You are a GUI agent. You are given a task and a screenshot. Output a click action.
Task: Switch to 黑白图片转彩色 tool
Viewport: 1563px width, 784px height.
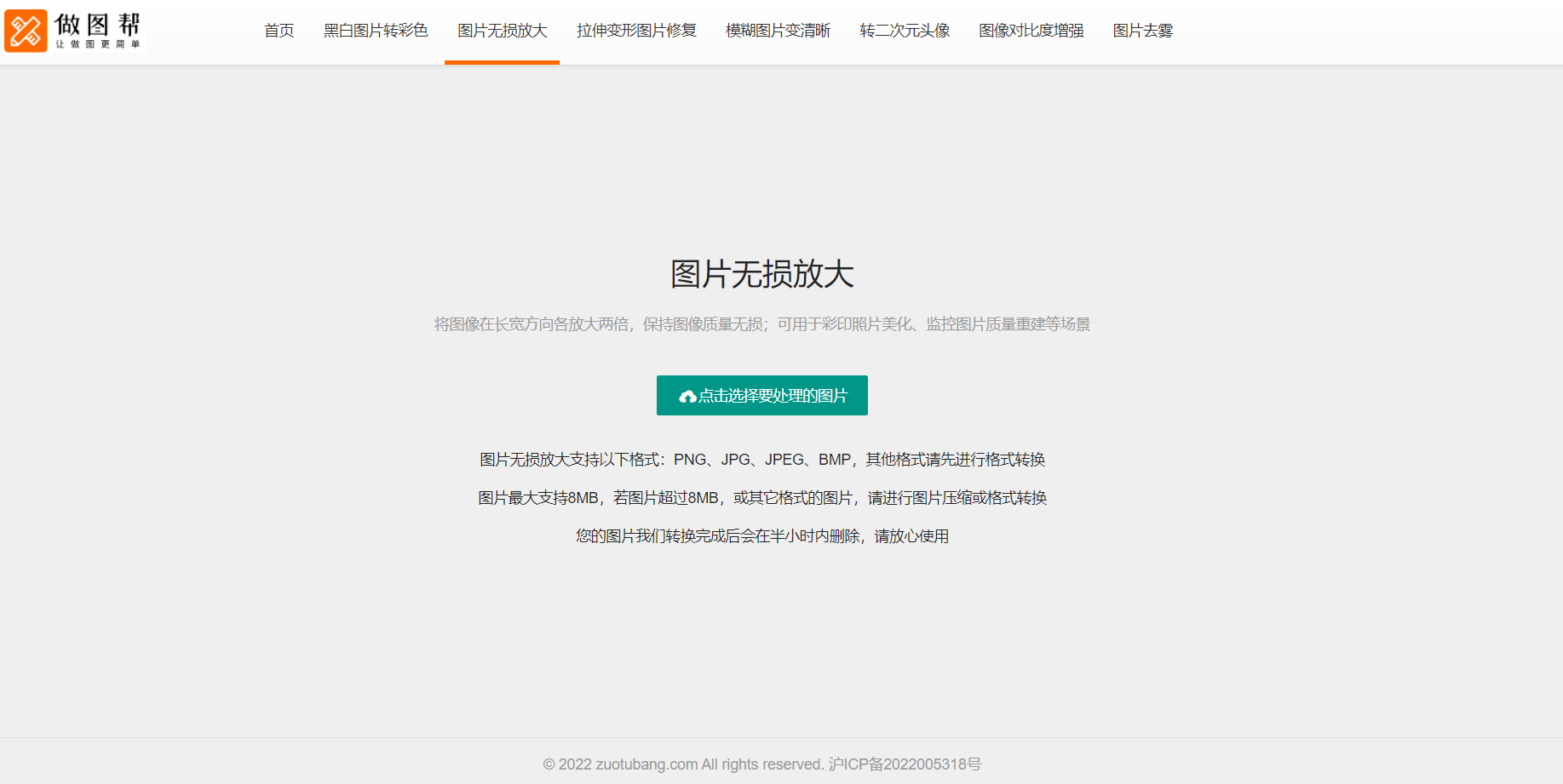click(x=375, y=31)
